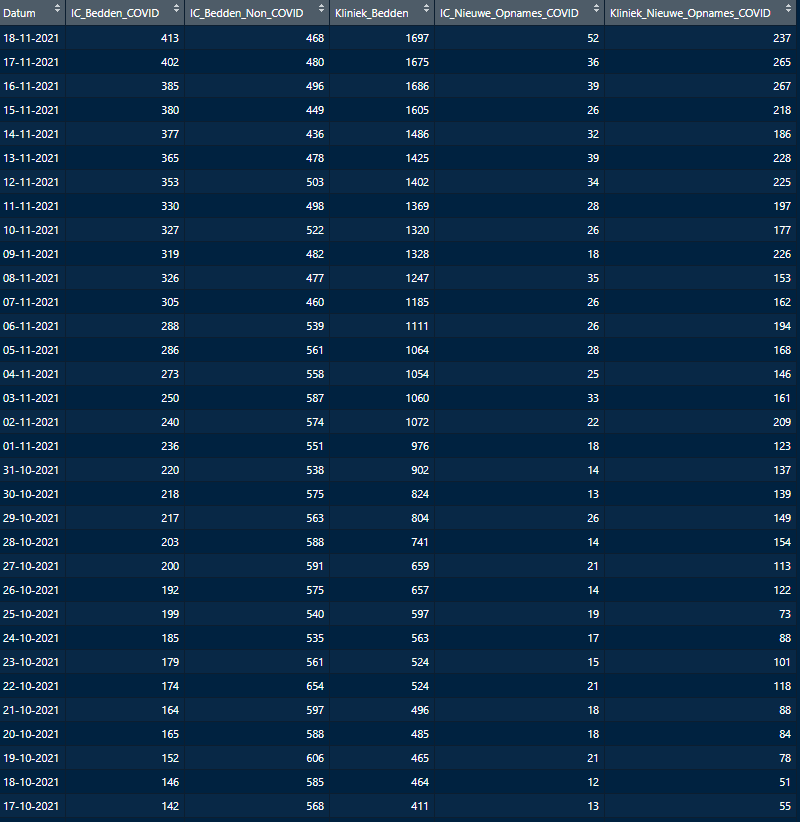Select date cell 05-11-2021

tap(31, 350)
